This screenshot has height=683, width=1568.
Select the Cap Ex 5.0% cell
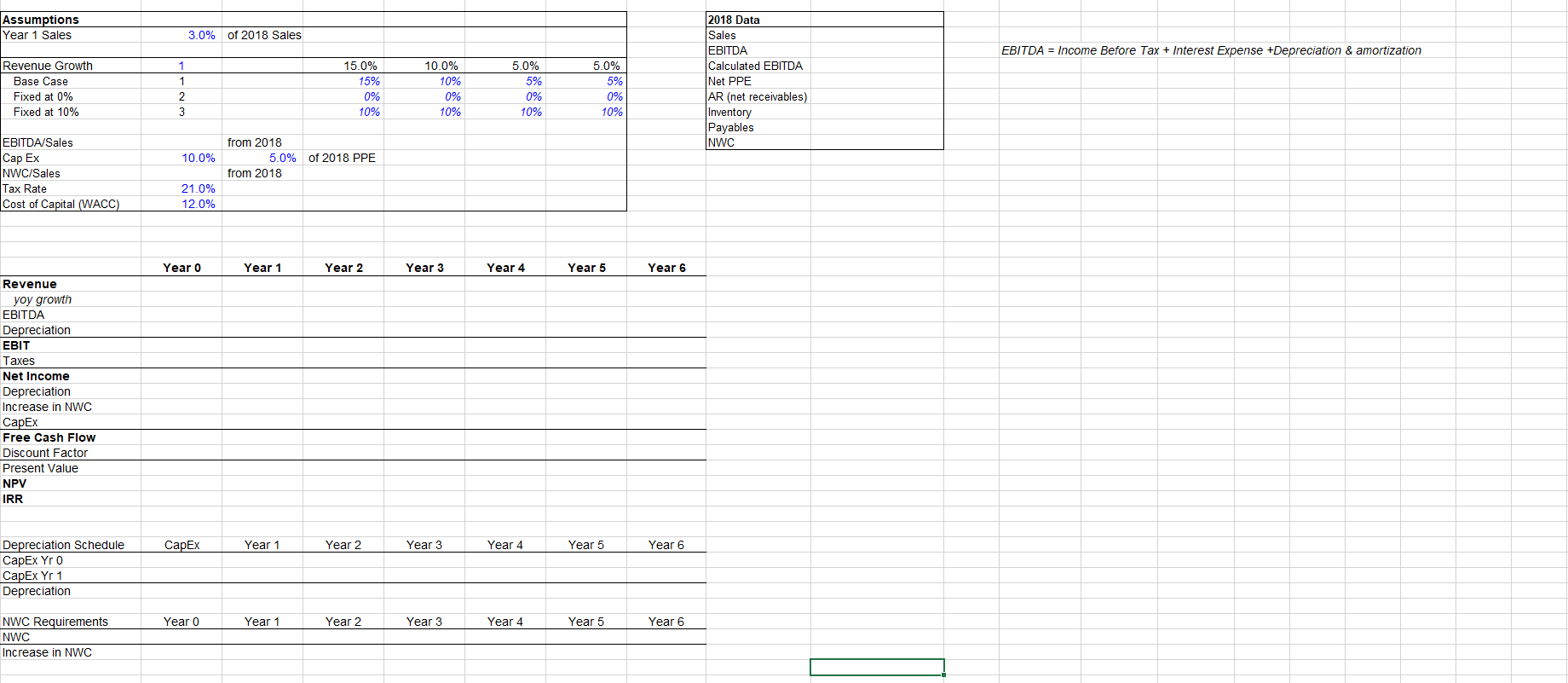[282, 158]
